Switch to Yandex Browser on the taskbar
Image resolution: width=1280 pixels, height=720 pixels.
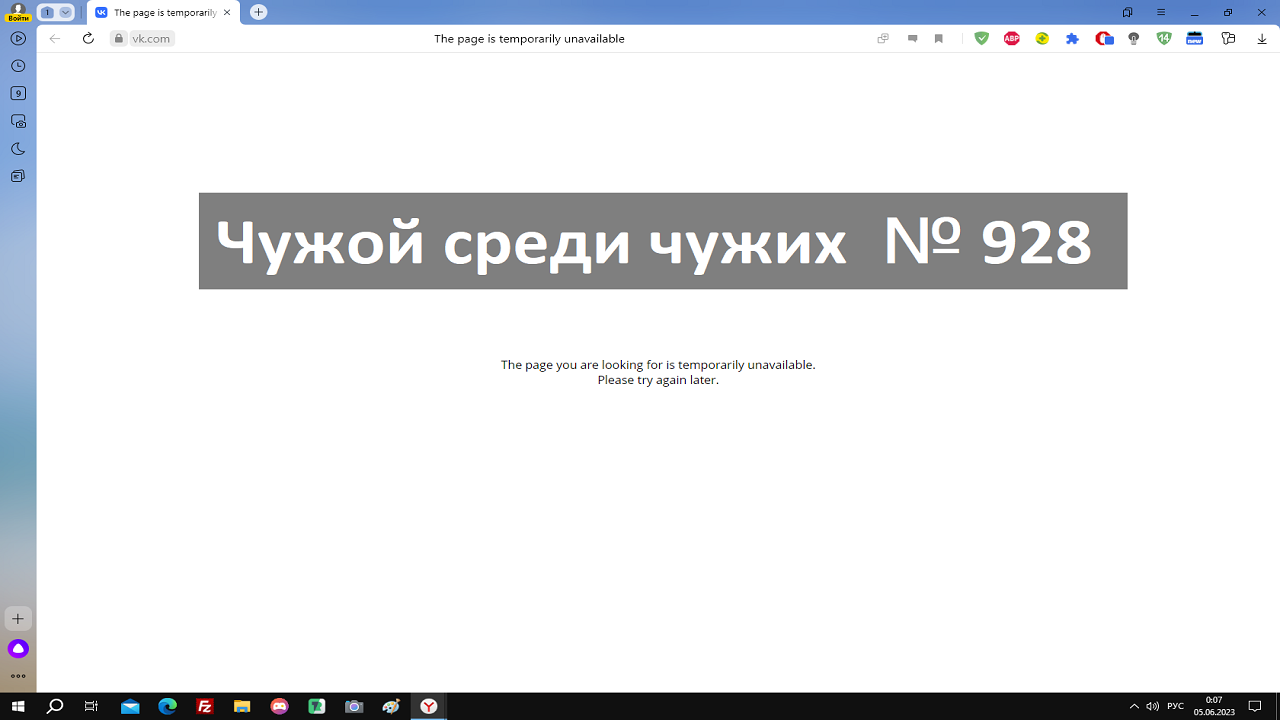pyautogui.click(x=428, y=706)
